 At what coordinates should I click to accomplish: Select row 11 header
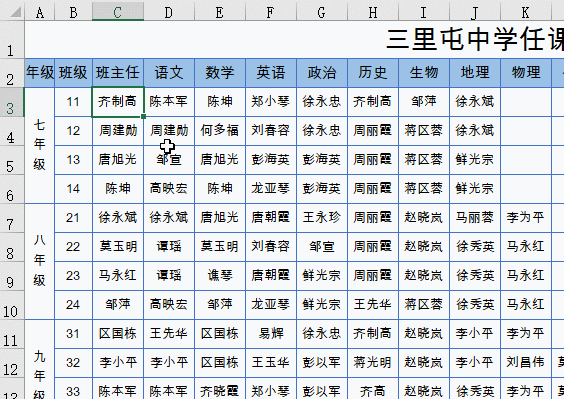click(x=12, y=334)
